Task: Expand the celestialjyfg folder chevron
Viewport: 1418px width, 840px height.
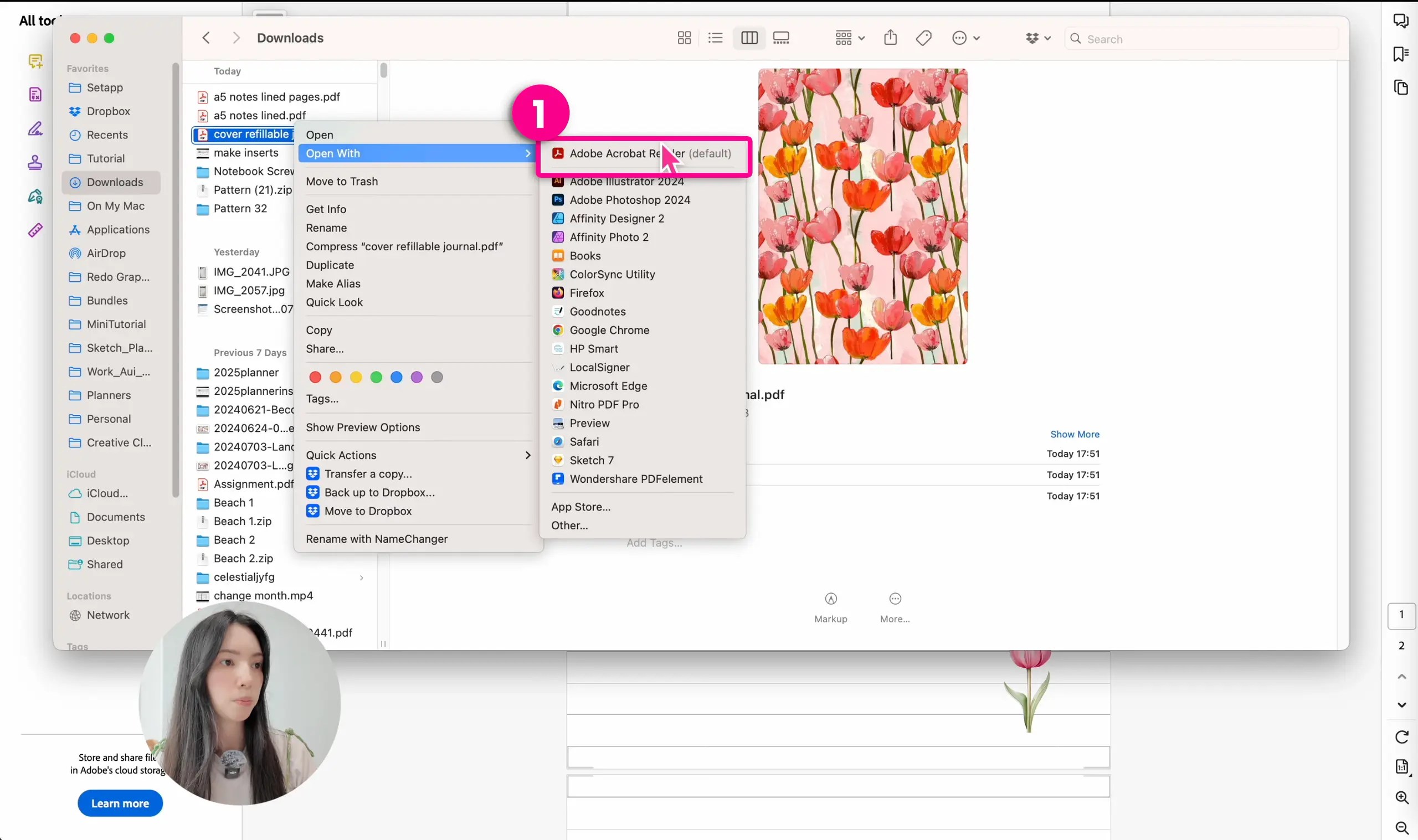Action: coord(361,578)
